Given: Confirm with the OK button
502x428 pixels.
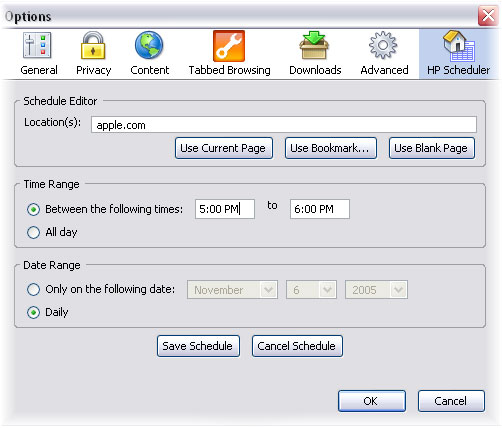Looking at the screenshot, I should pyautogui.click(x=372, y=401).
